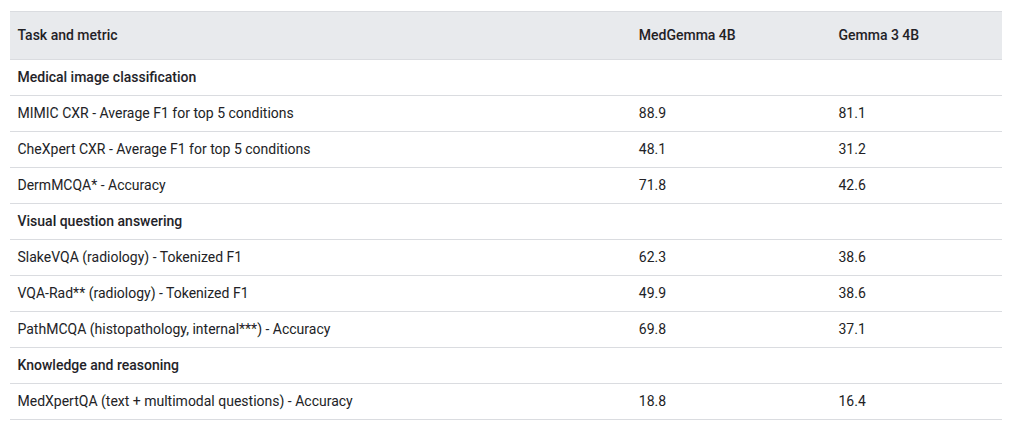Viewport: 1013px width, 430px height.
Task: Select the 88.9 MedGemma score cell
Action: [652, 113]
